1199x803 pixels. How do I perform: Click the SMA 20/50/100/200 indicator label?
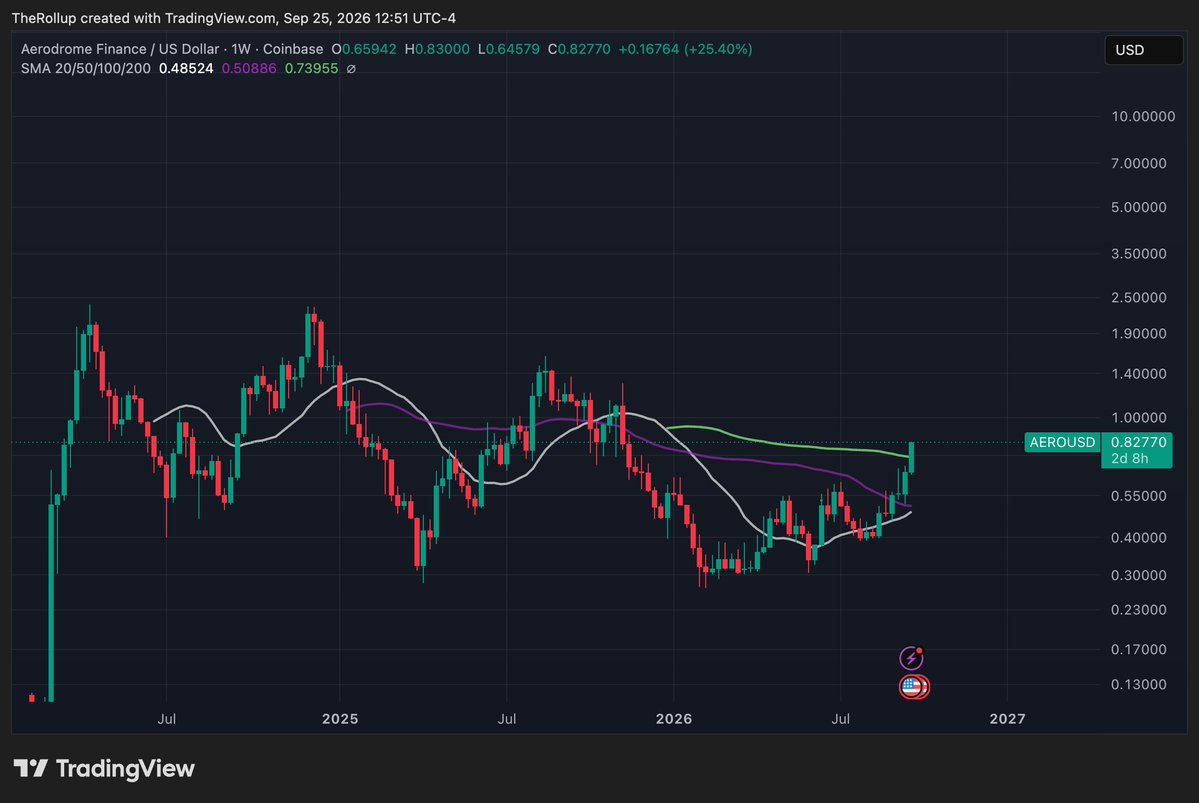tap(86, 69)
